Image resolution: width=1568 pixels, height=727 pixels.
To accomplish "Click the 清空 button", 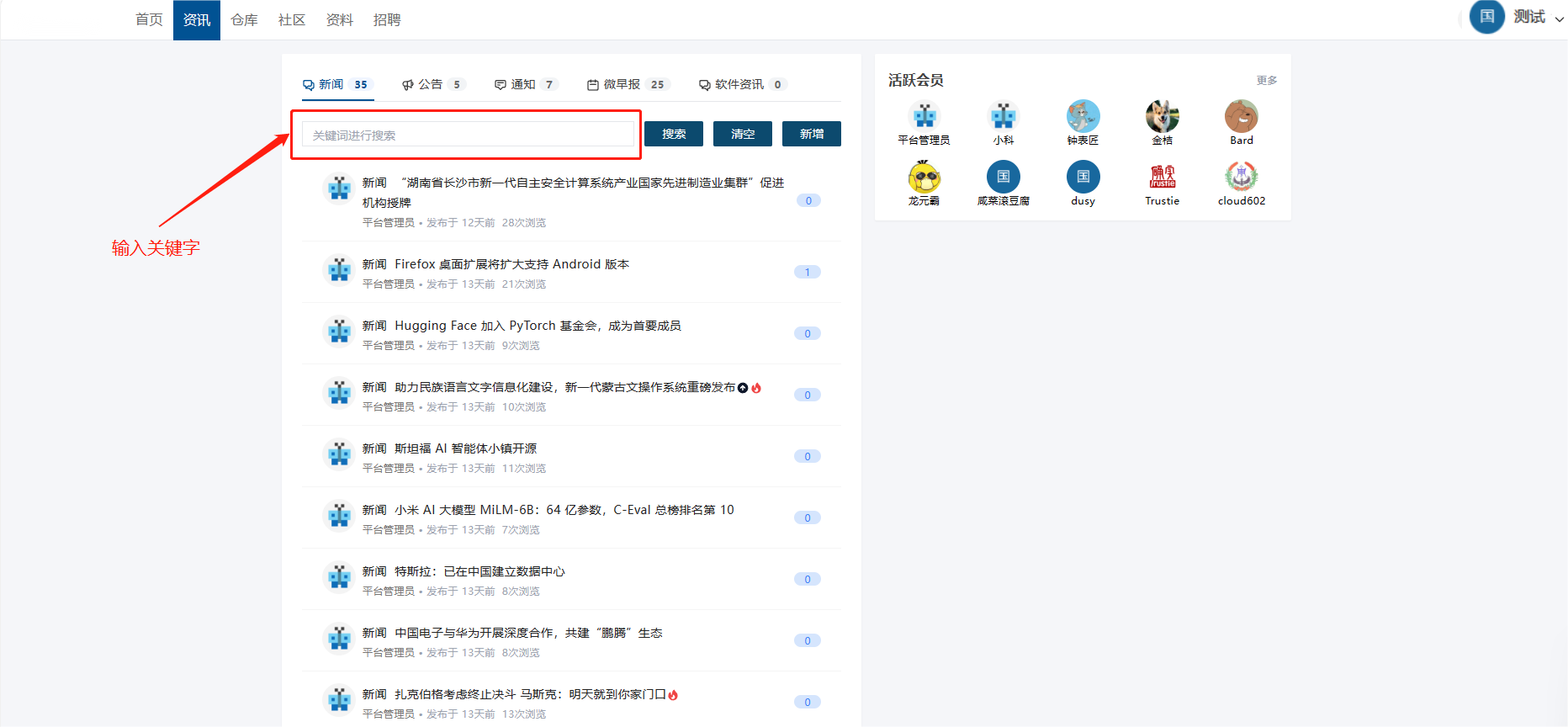I will 742,134.
